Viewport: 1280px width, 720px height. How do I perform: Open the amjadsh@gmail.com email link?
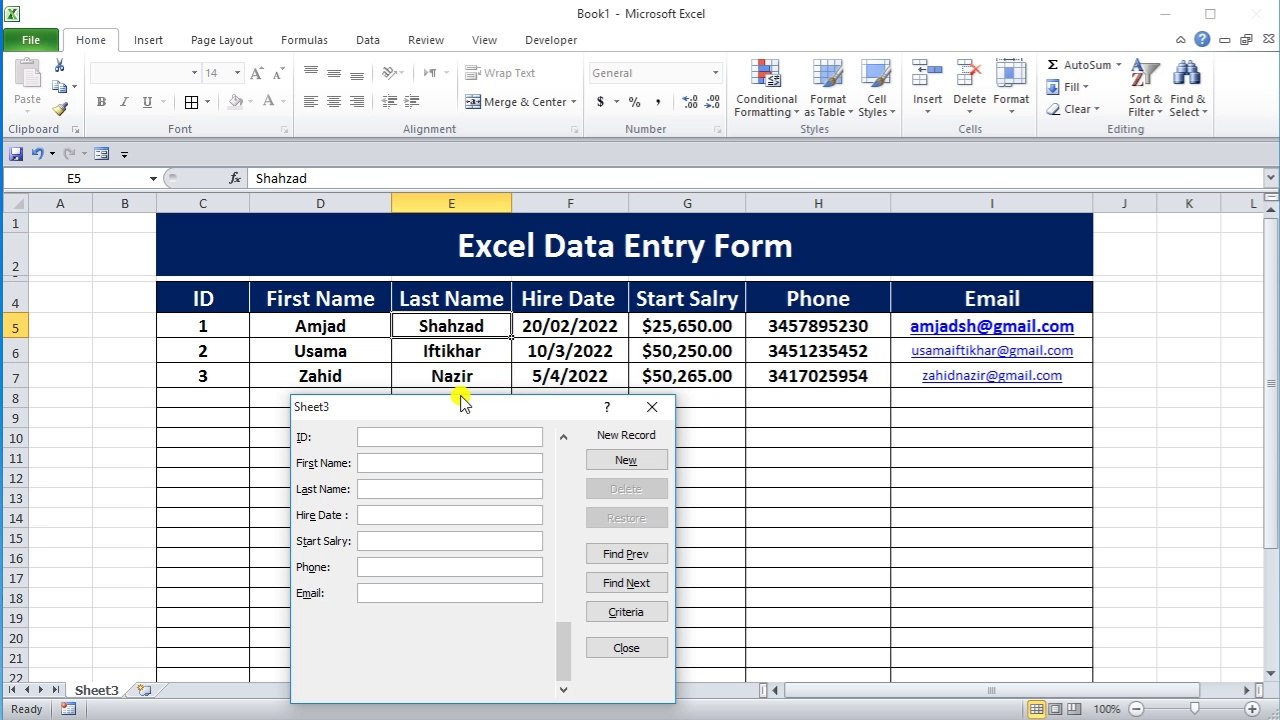point(991,326)
